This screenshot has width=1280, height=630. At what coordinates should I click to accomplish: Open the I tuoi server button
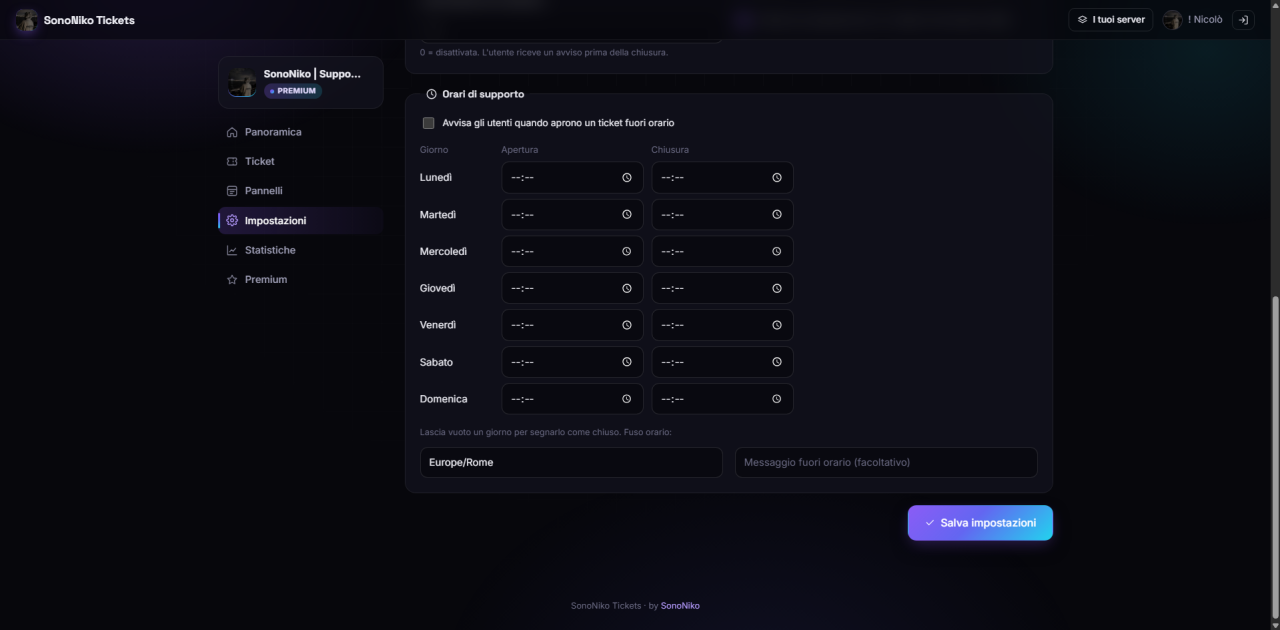(1111, 20)
